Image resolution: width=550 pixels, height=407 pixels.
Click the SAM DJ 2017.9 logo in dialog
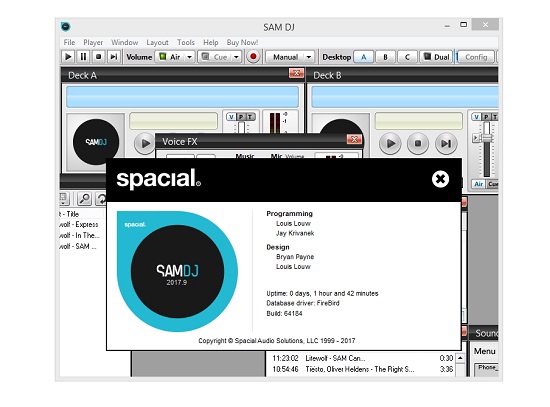[x=177, y=271]
